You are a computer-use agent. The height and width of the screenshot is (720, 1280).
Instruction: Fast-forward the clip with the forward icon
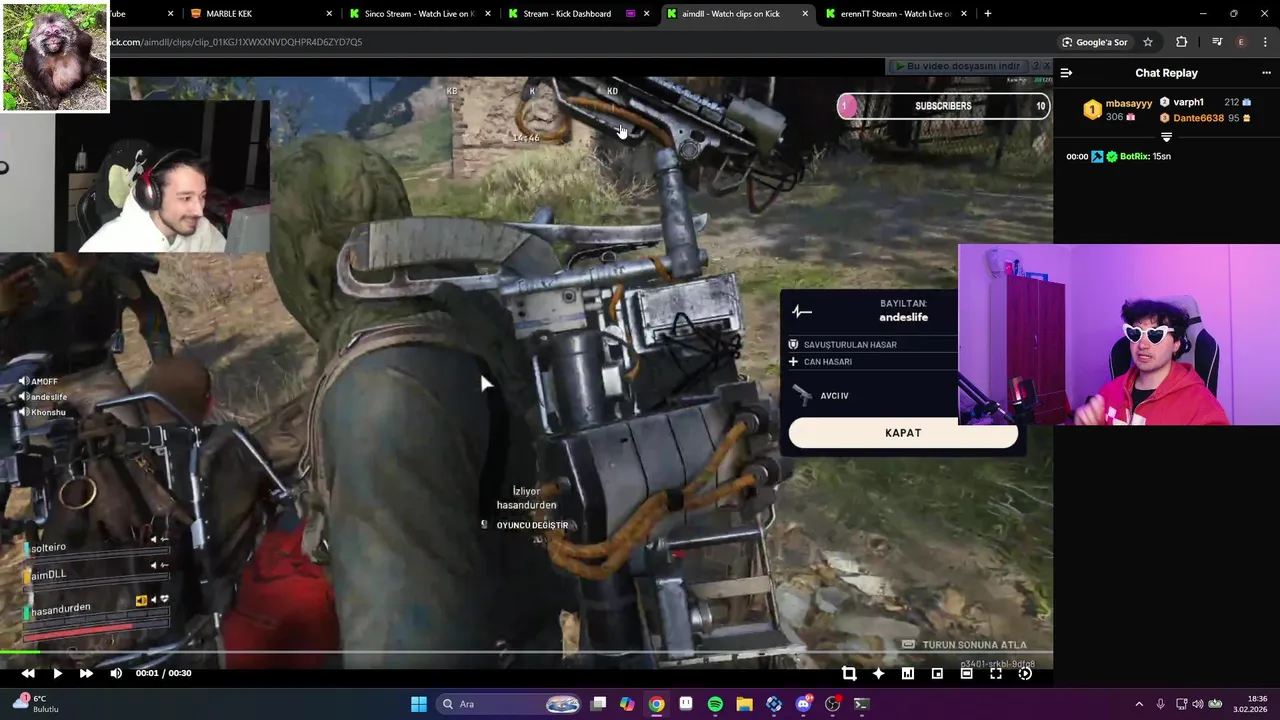[x=86, y=674]
